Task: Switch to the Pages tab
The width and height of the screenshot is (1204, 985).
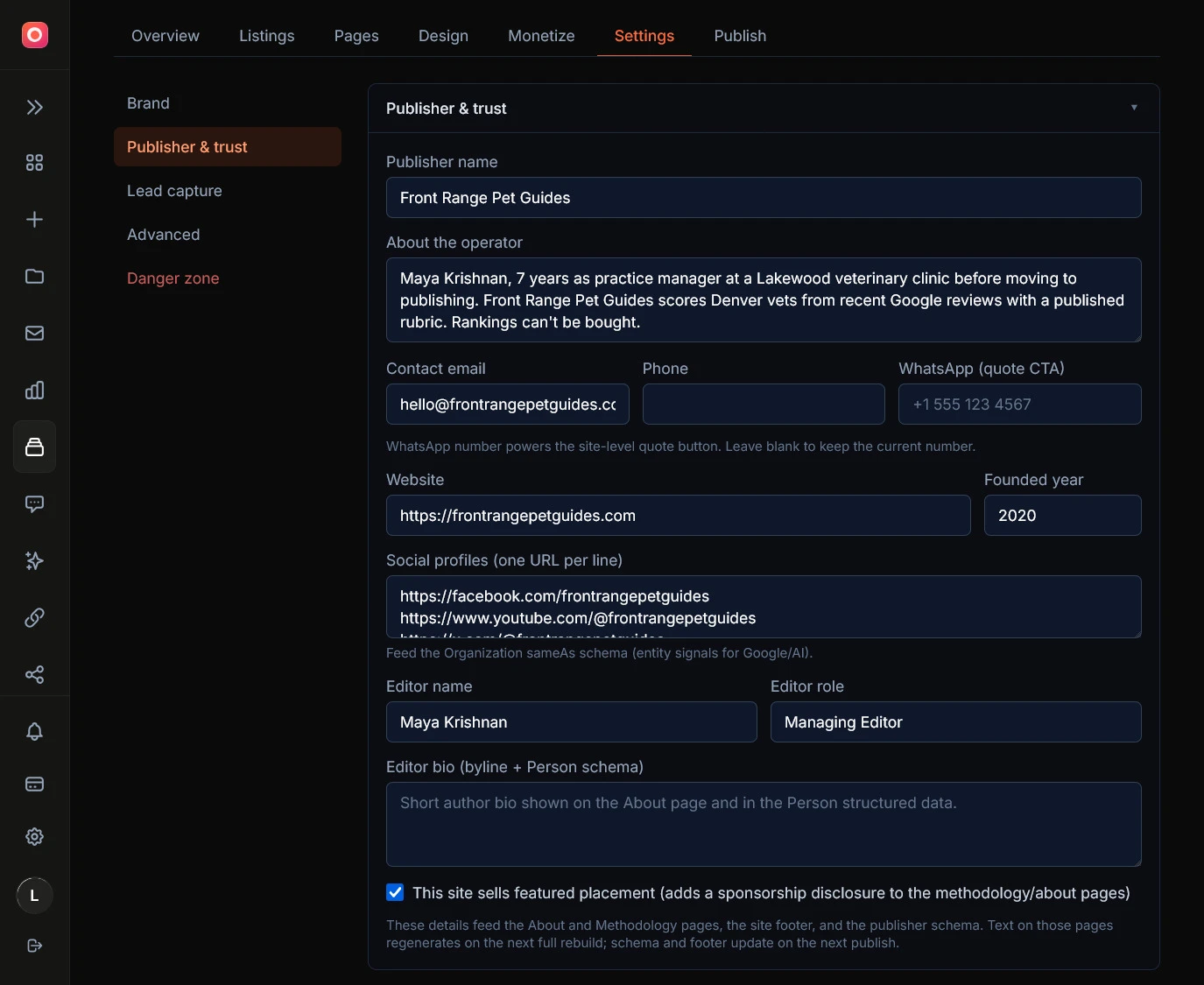Action: coord(356,36)
